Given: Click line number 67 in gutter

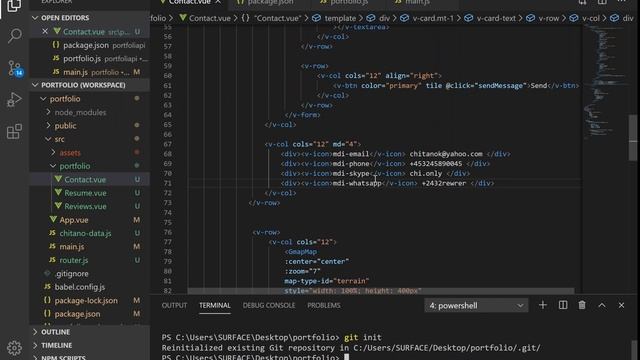Looking at the screenshot, I should click(167, 144).
